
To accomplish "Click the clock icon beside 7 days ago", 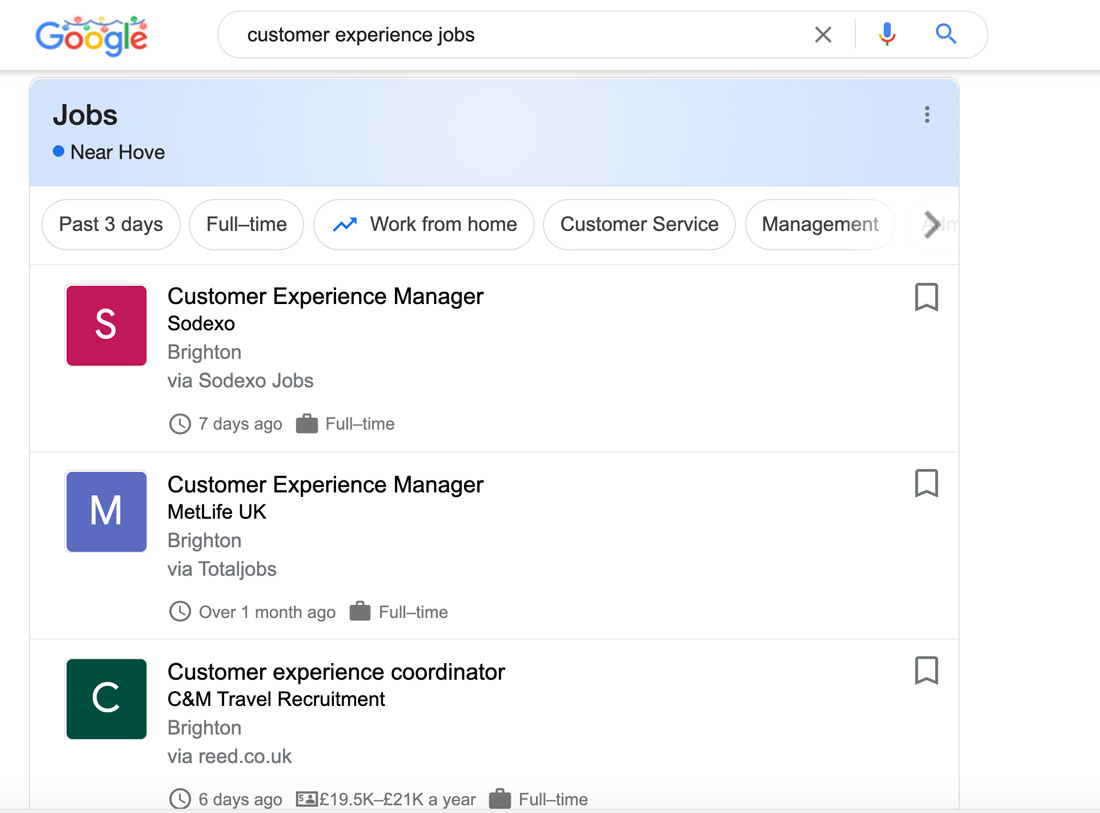I will click(180, 424).
